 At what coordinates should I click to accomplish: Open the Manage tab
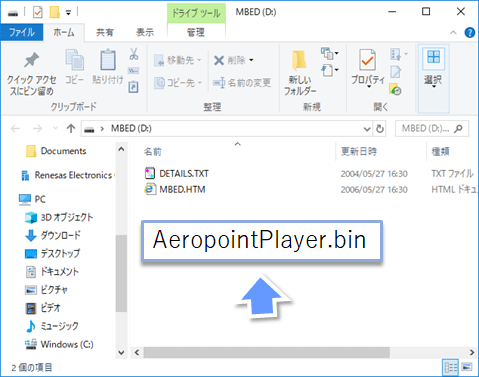point(196,33)
